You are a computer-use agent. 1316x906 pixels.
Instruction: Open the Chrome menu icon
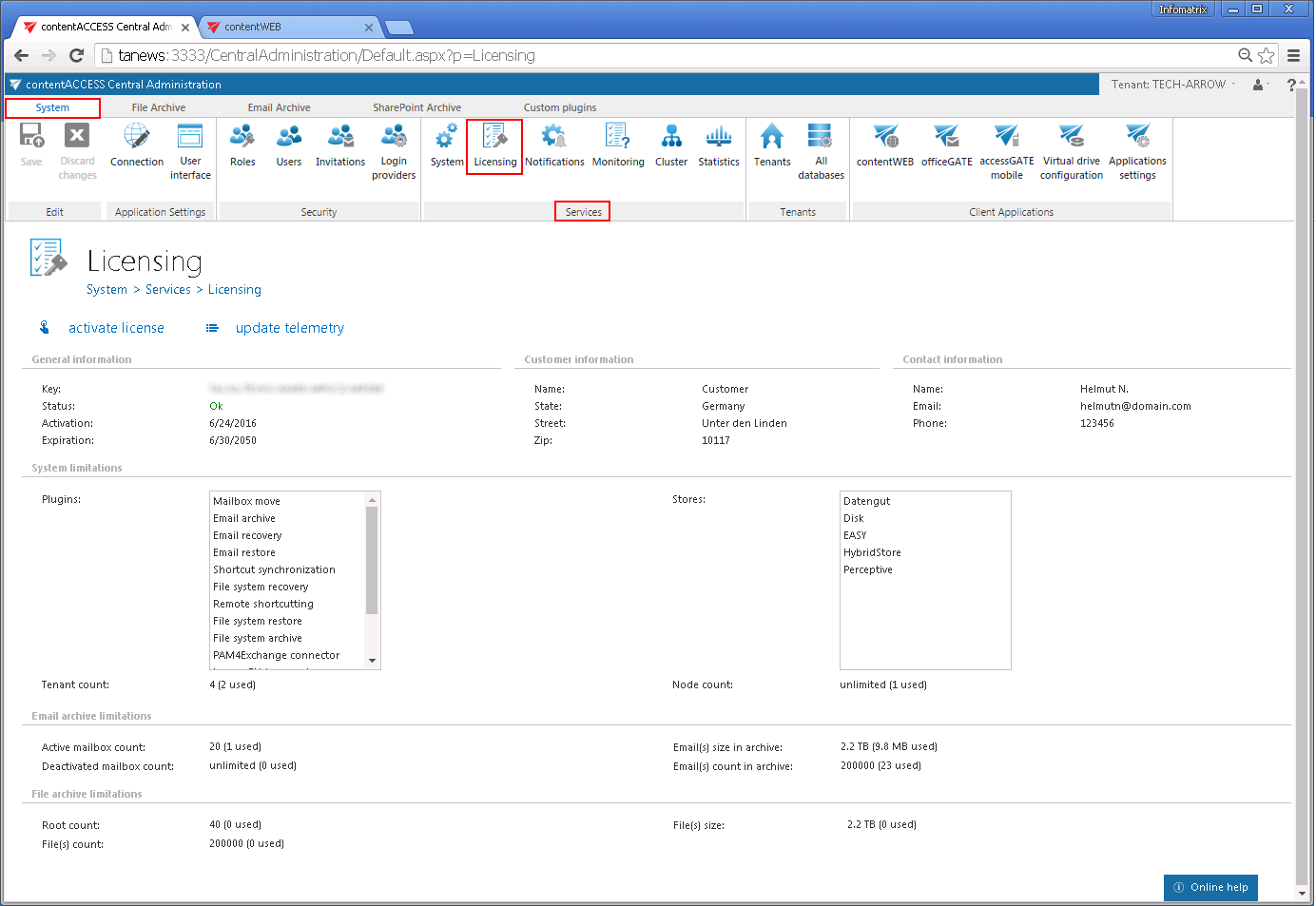1293,55
